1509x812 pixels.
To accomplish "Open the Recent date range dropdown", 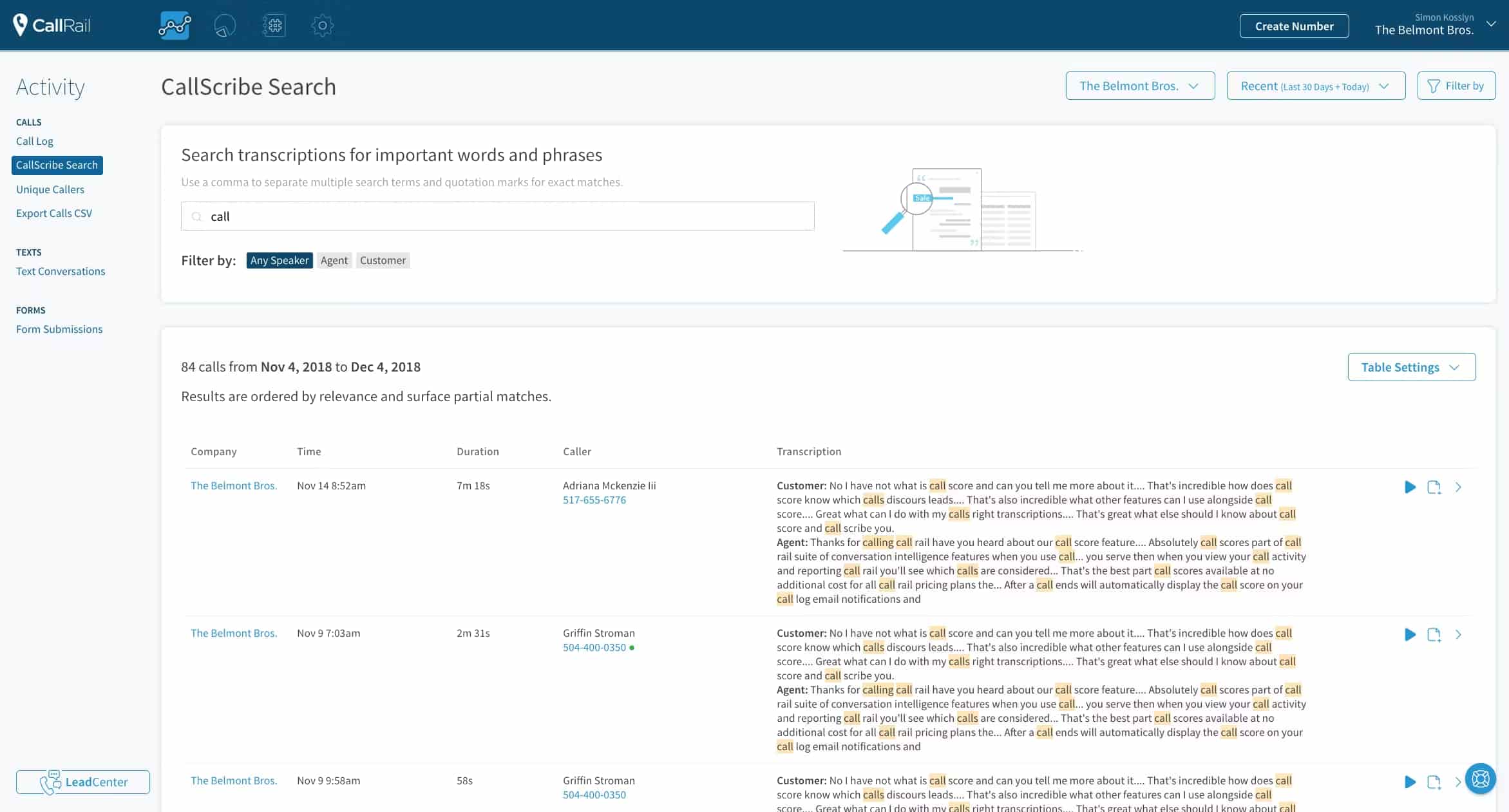I will pyautogui.click(x=1316, y=86).
